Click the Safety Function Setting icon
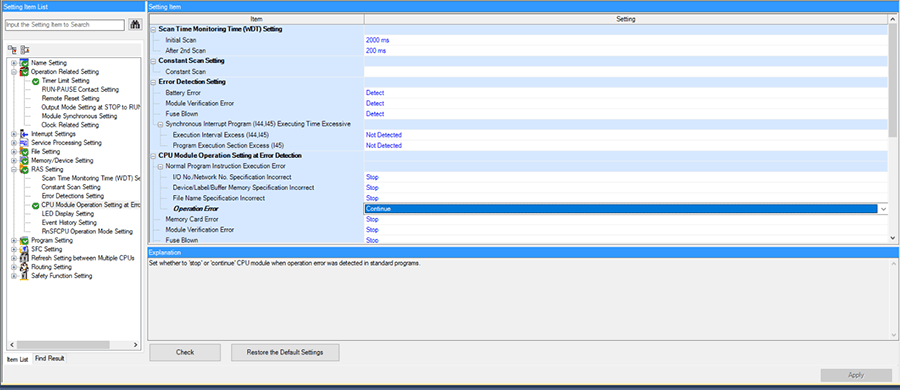The image size is (900, 390). tap(24, 276)
